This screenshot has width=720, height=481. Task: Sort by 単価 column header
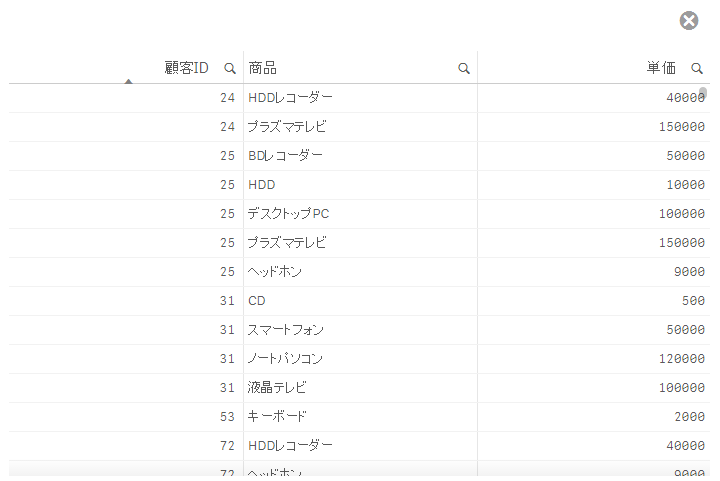pyautogui.click(x=661, y=68)
